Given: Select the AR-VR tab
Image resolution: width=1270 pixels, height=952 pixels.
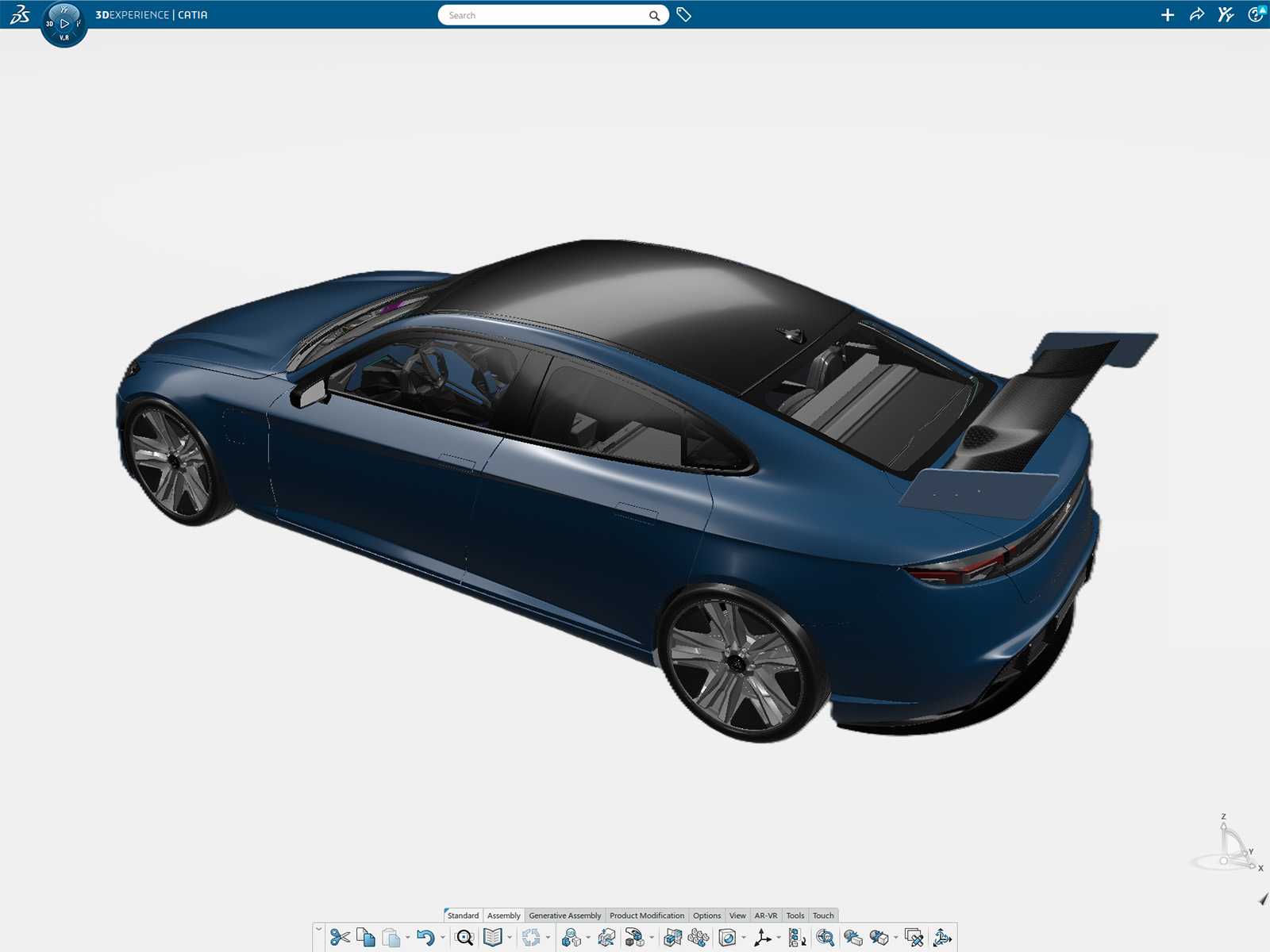Looking at the screenshot, I should (766, 916).
